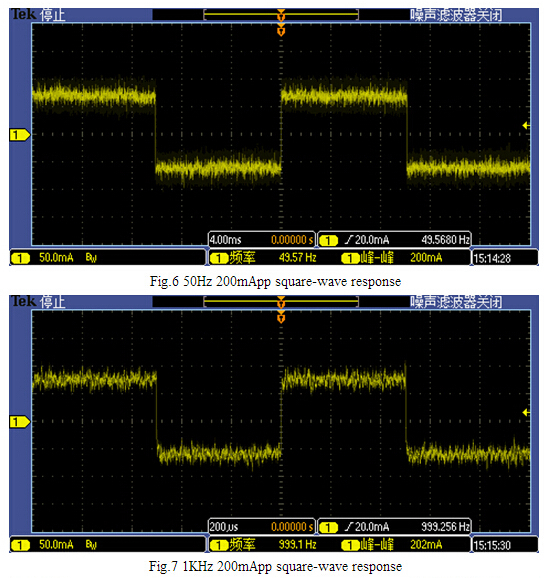The height and width of the screenshot is (578, 554).
Task: Click the Bw bandwidth limit icon in Fig.7 scope
Action: (x=91, y=544)
